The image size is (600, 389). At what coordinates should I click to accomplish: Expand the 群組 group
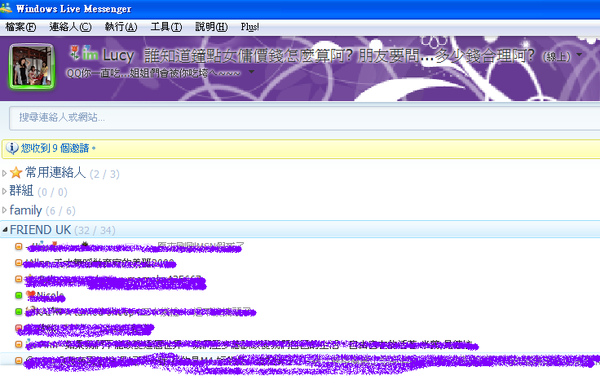point(4,191)
